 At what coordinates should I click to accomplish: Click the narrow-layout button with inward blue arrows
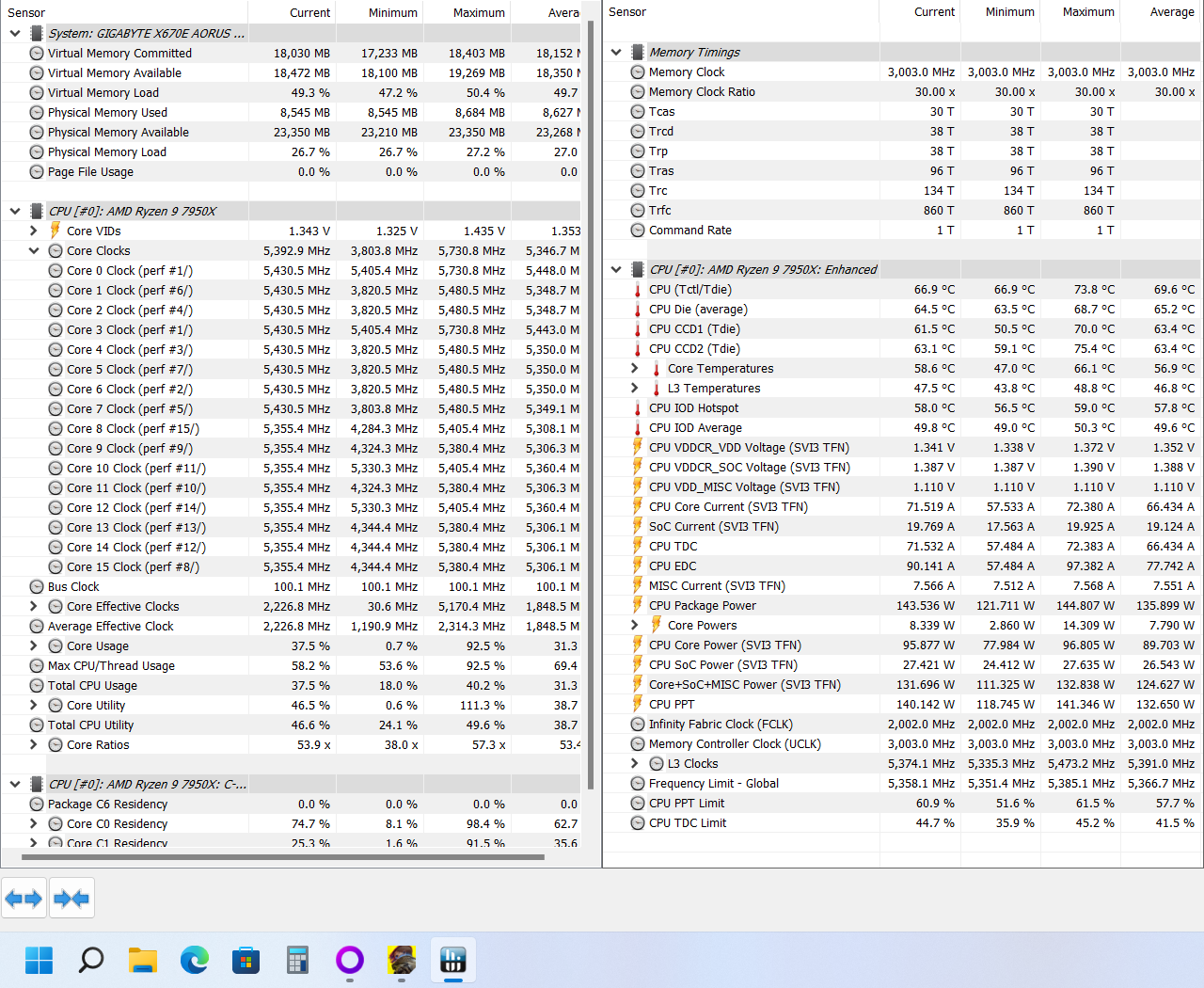[71, 899]
